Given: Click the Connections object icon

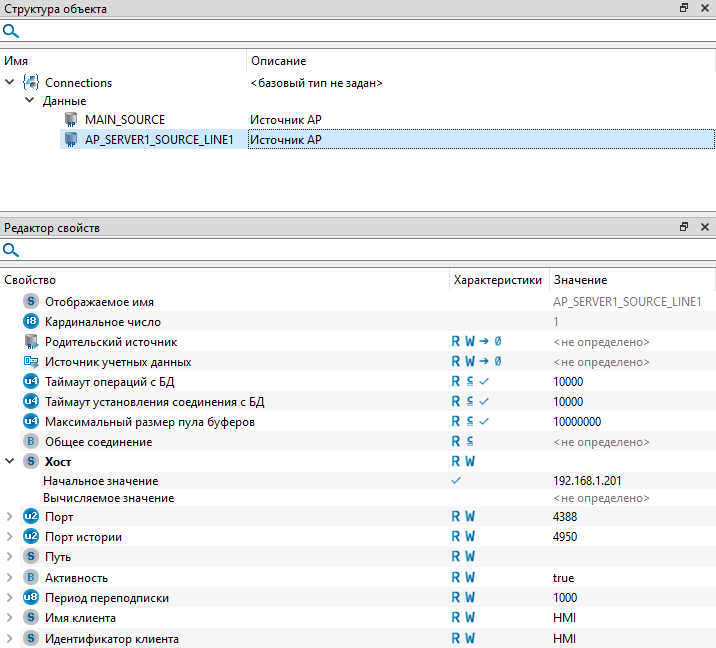Looking at the screenshot, I should click(30, 83).
